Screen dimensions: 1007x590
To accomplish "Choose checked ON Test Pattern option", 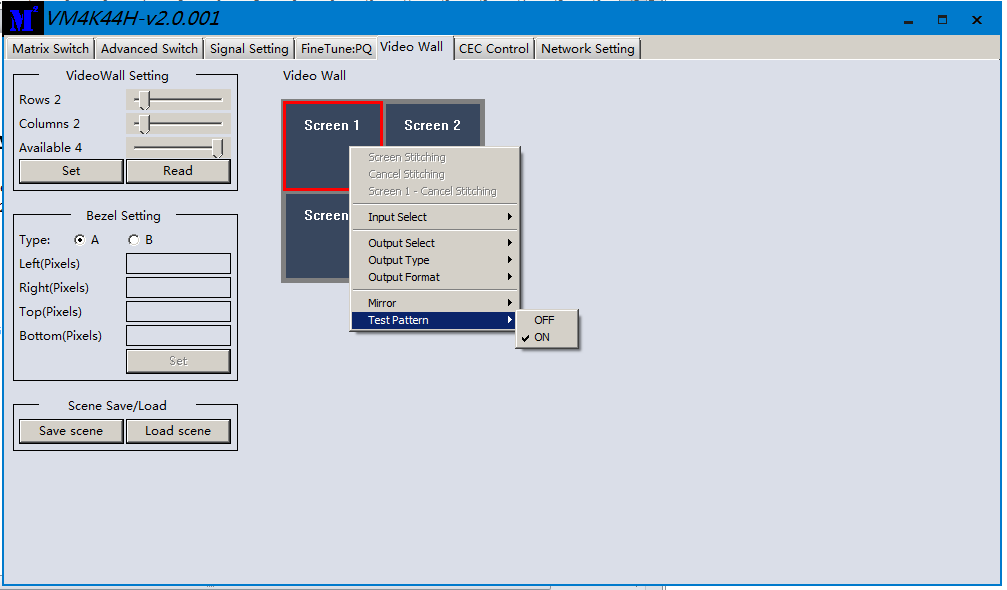I will (542, 338).
